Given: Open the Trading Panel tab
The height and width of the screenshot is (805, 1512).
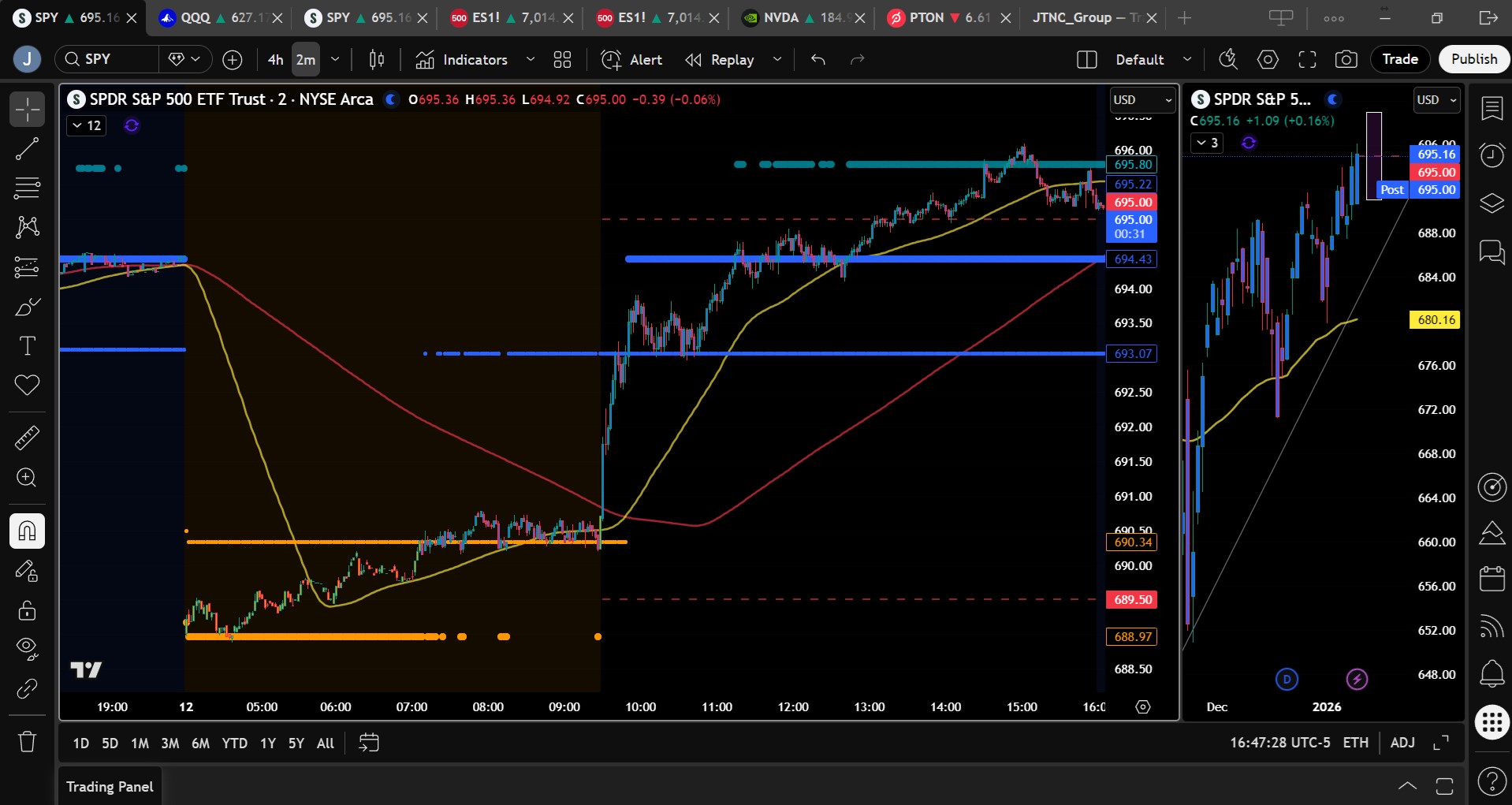Looking at the screenshot, I should point(110,787).
